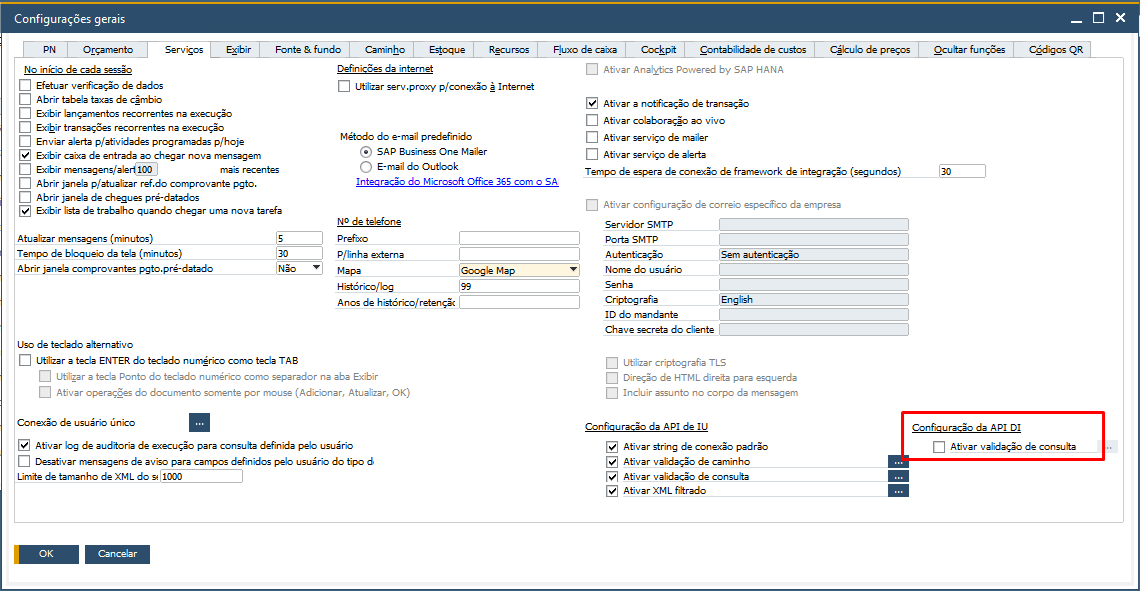1140x591 pixels.
Task: Enable Ativar colaboração ao vivo
Action: tap(592, 121)
